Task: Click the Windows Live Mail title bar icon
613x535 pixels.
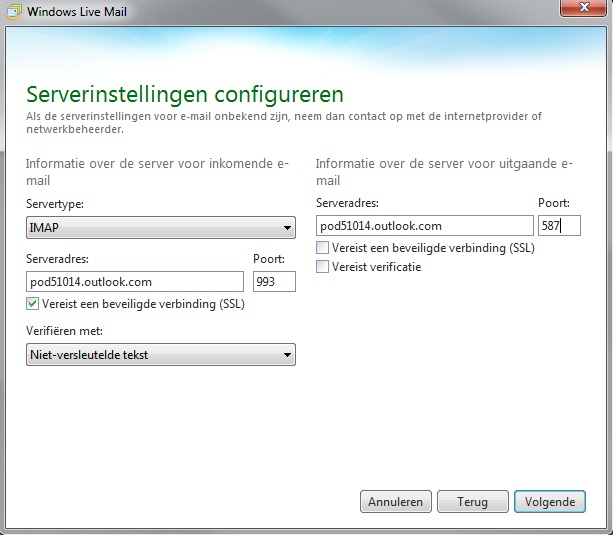Action: [13, 12]
